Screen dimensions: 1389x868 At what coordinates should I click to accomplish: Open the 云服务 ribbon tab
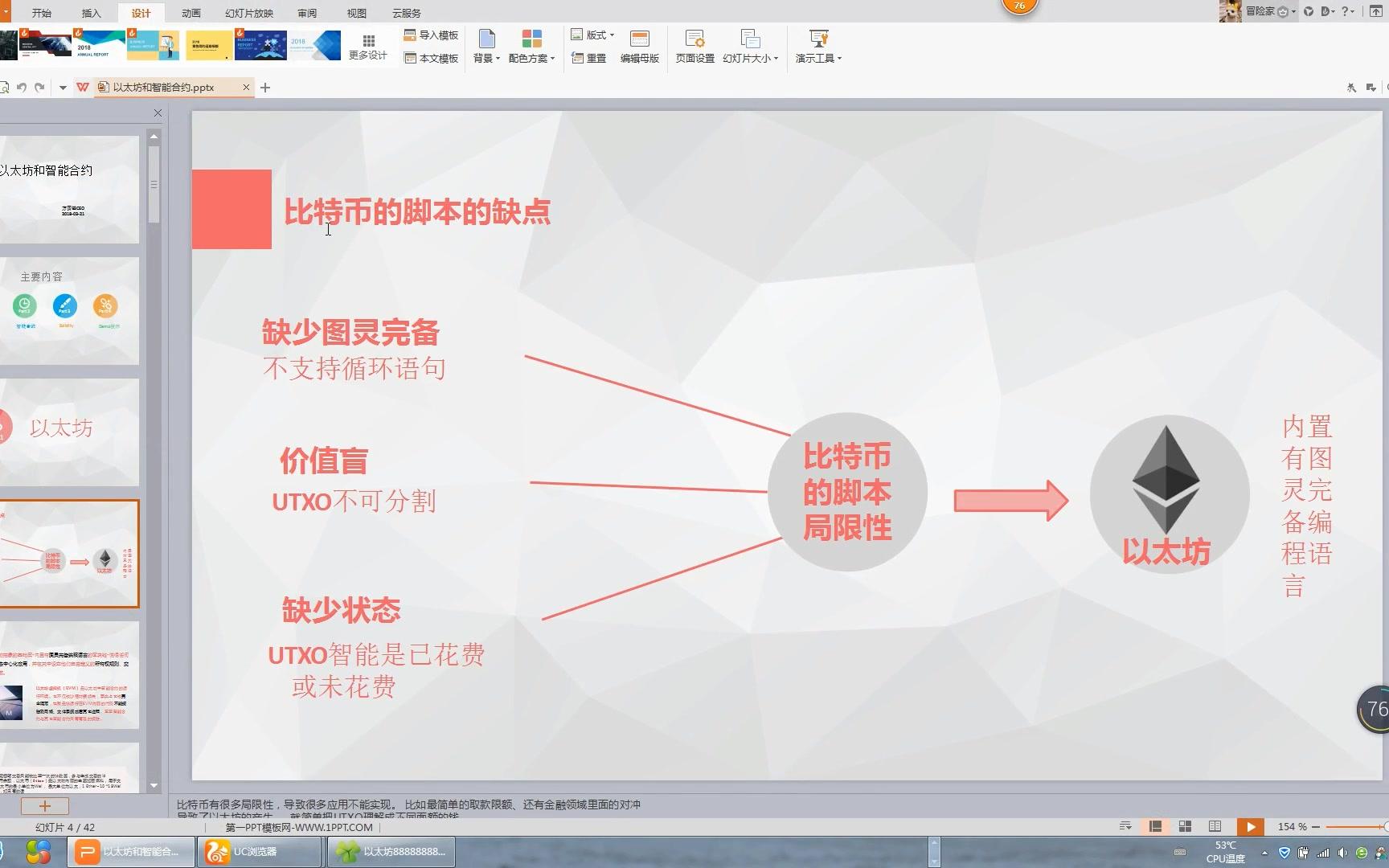coord(407,13)
